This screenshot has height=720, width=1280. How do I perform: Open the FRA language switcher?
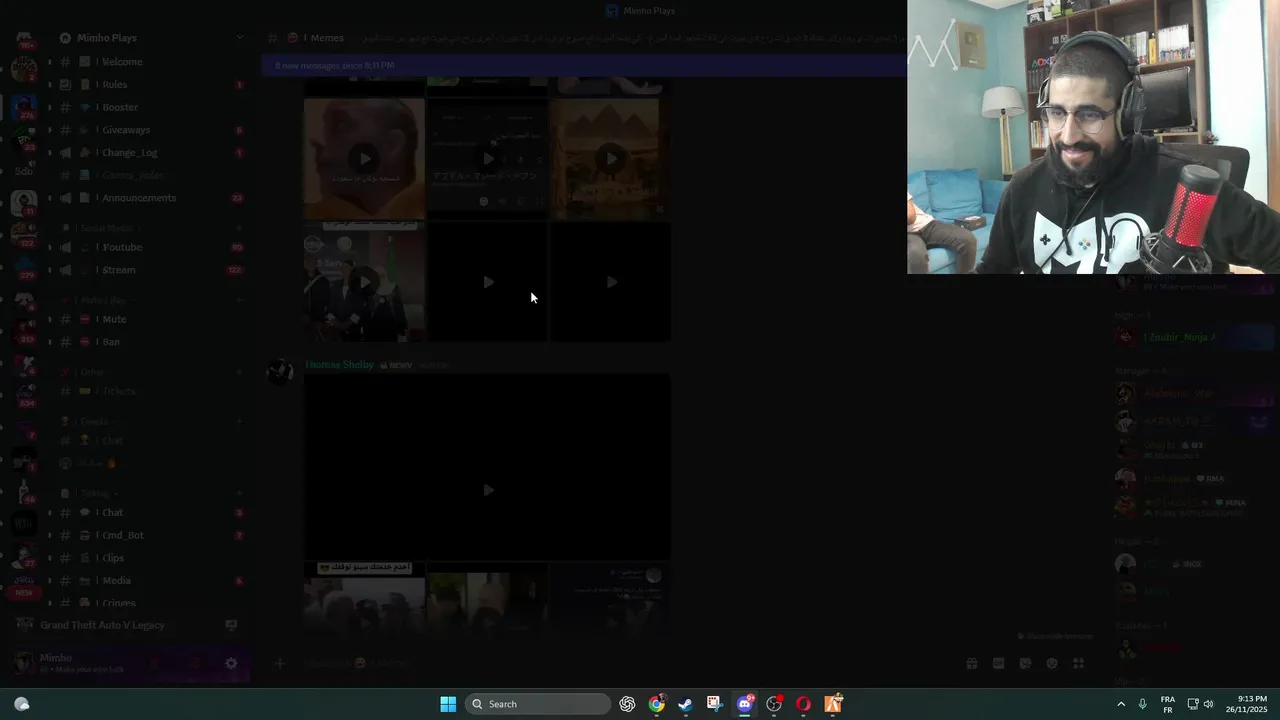[x=1167, y=704]
